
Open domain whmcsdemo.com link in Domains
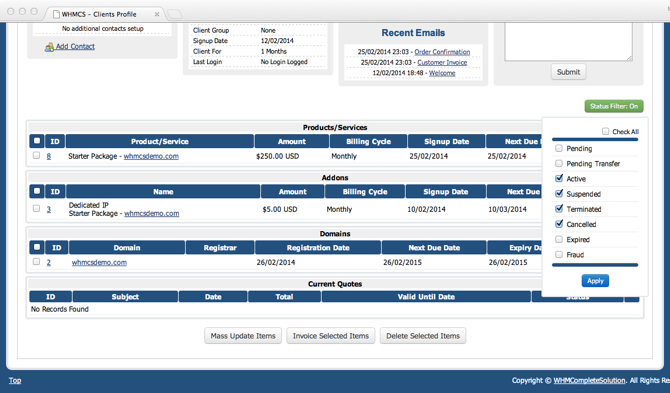[99, 262]
